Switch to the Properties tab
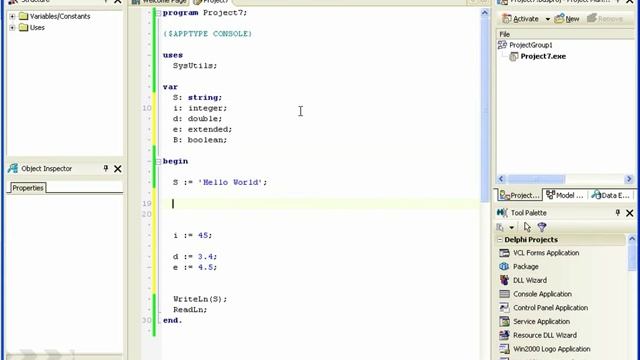Screen dimensions: 640x360 (28, 188)
